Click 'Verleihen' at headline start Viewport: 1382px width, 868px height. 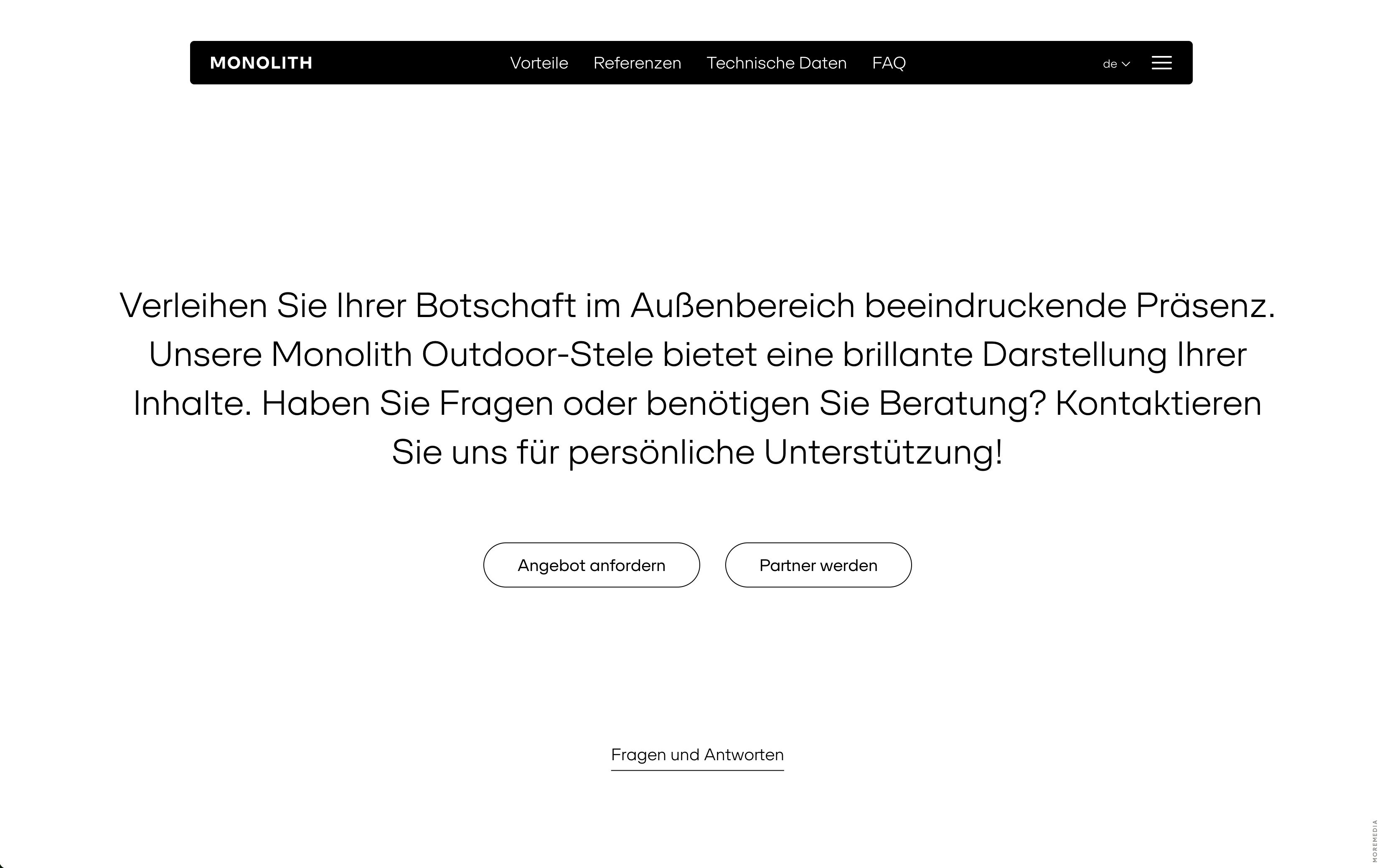coord(193,306)
